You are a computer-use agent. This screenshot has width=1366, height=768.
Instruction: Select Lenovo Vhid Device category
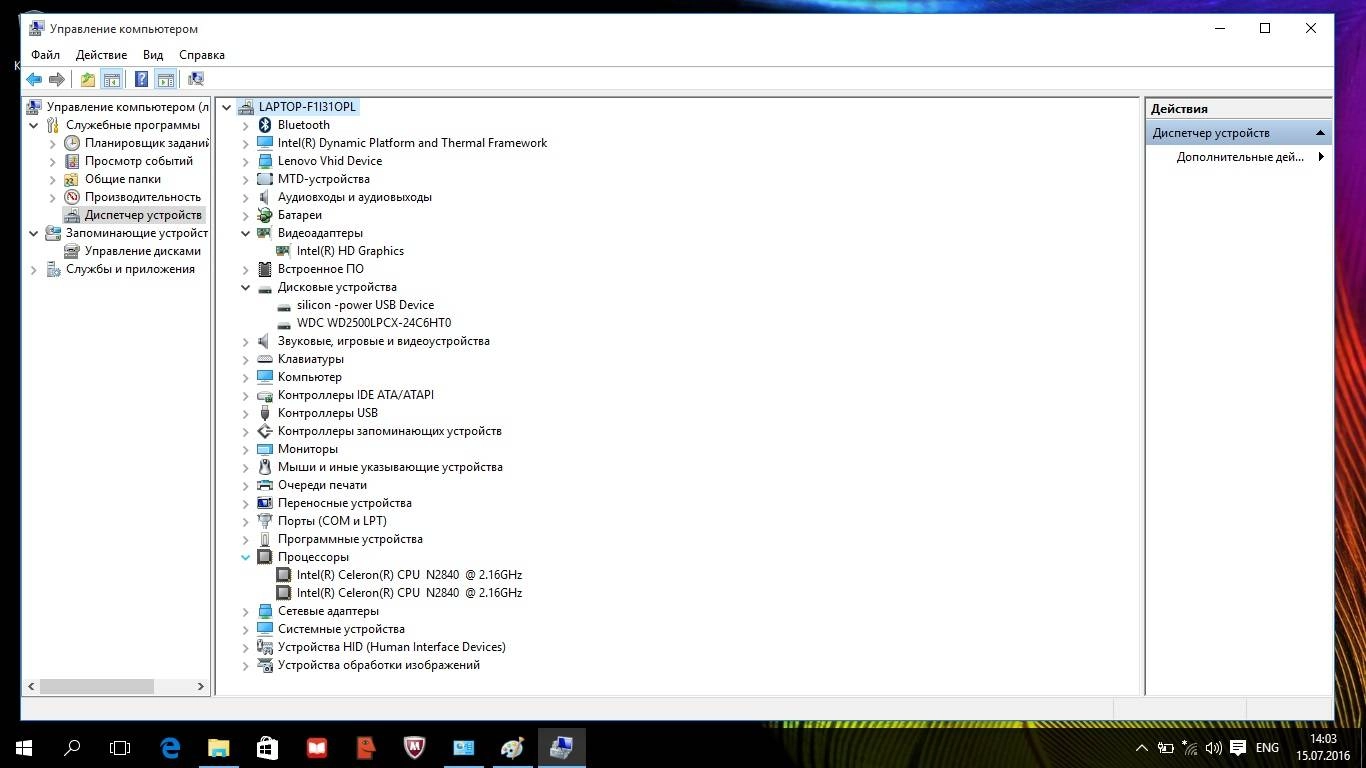(x=330, y=161)
